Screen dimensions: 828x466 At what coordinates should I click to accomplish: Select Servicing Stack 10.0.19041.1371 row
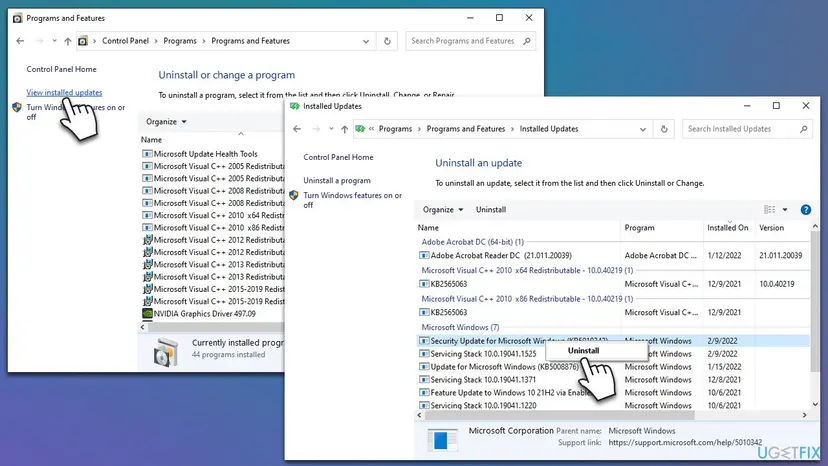coord(613,380)
